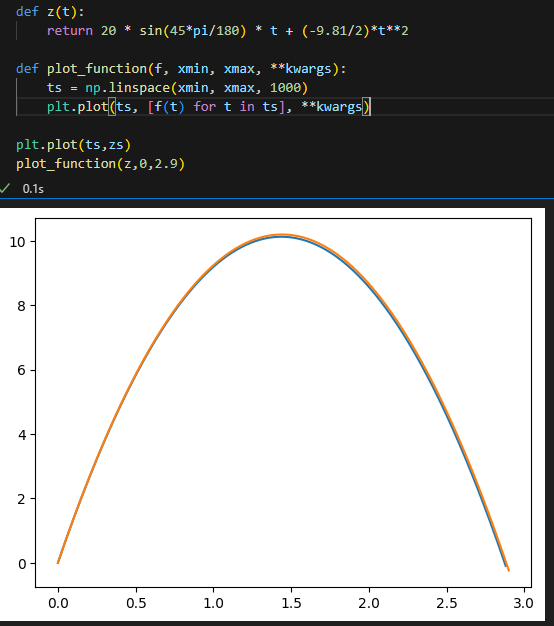
Task: Click the 'plt.plot(ts,zs)' code line
Action: tap(73, 145)
